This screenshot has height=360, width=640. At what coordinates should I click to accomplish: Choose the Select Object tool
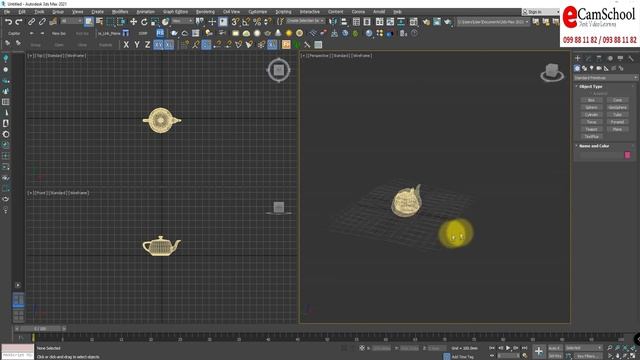pyautogui.click(x=89, y=22)
